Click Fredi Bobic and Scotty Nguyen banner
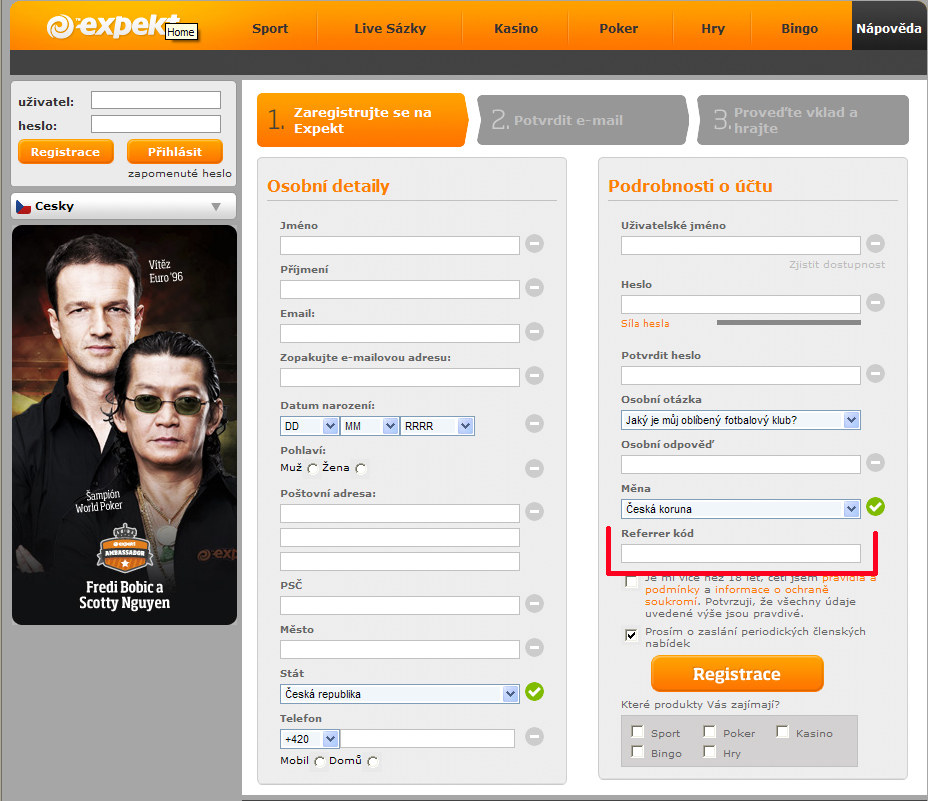 coord(124,424)
